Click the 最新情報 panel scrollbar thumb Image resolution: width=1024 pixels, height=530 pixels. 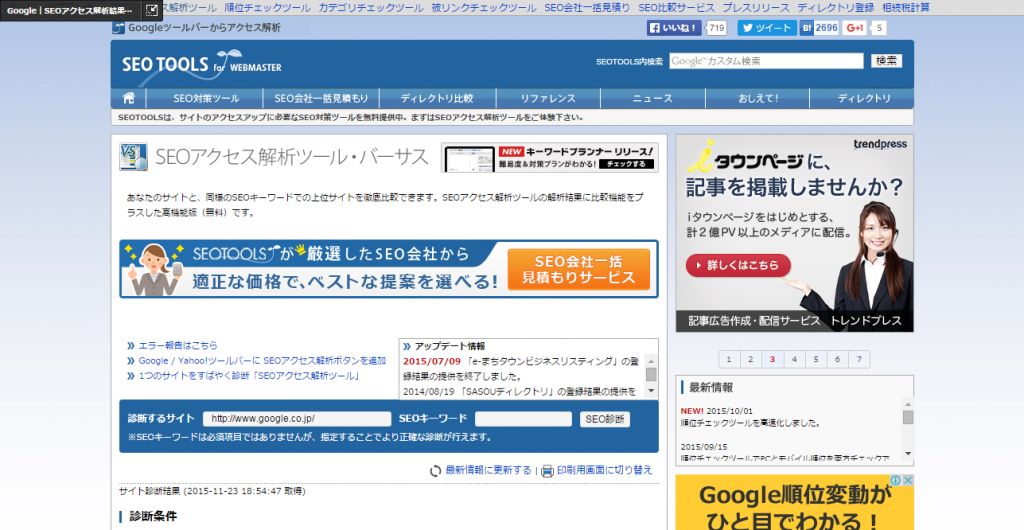(908, 417)
